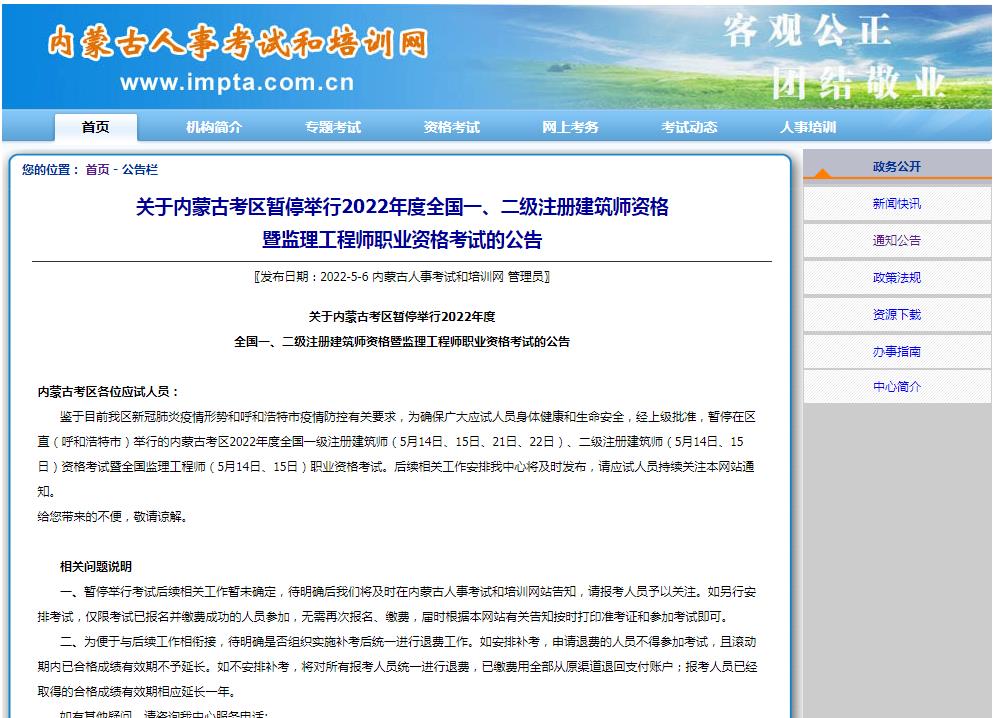Image resolution: width=995 pixels, height=718 pixels.
Task: Click the 政务公开 sidebar header
Action: click(896, 167)
